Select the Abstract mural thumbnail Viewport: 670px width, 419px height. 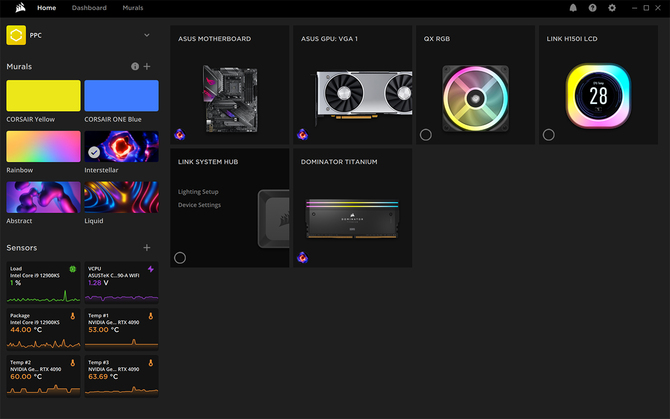(x=43, y=197)
